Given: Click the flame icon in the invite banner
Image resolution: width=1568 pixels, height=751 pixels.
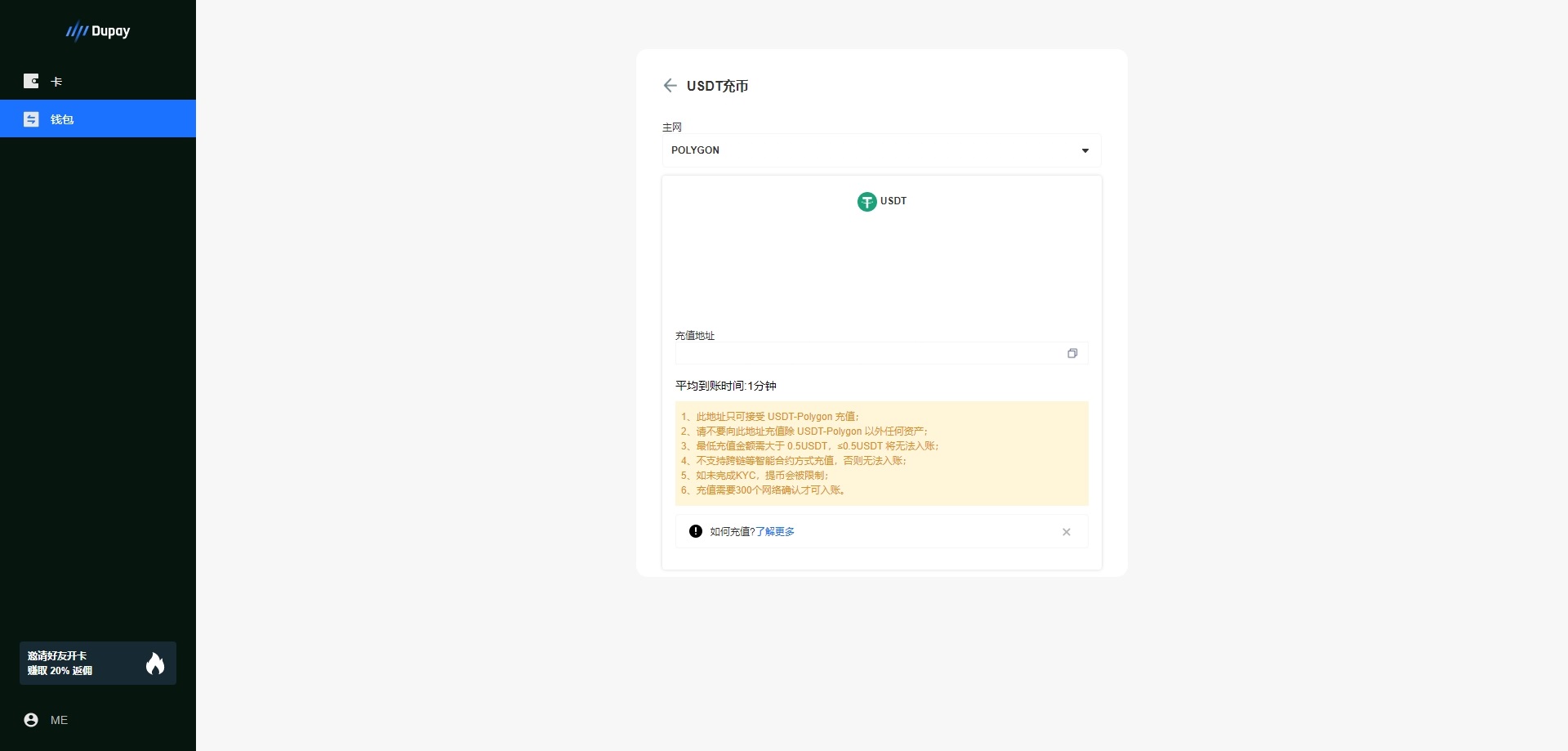Looking at the screenshot, I should (x=155, y=663).
